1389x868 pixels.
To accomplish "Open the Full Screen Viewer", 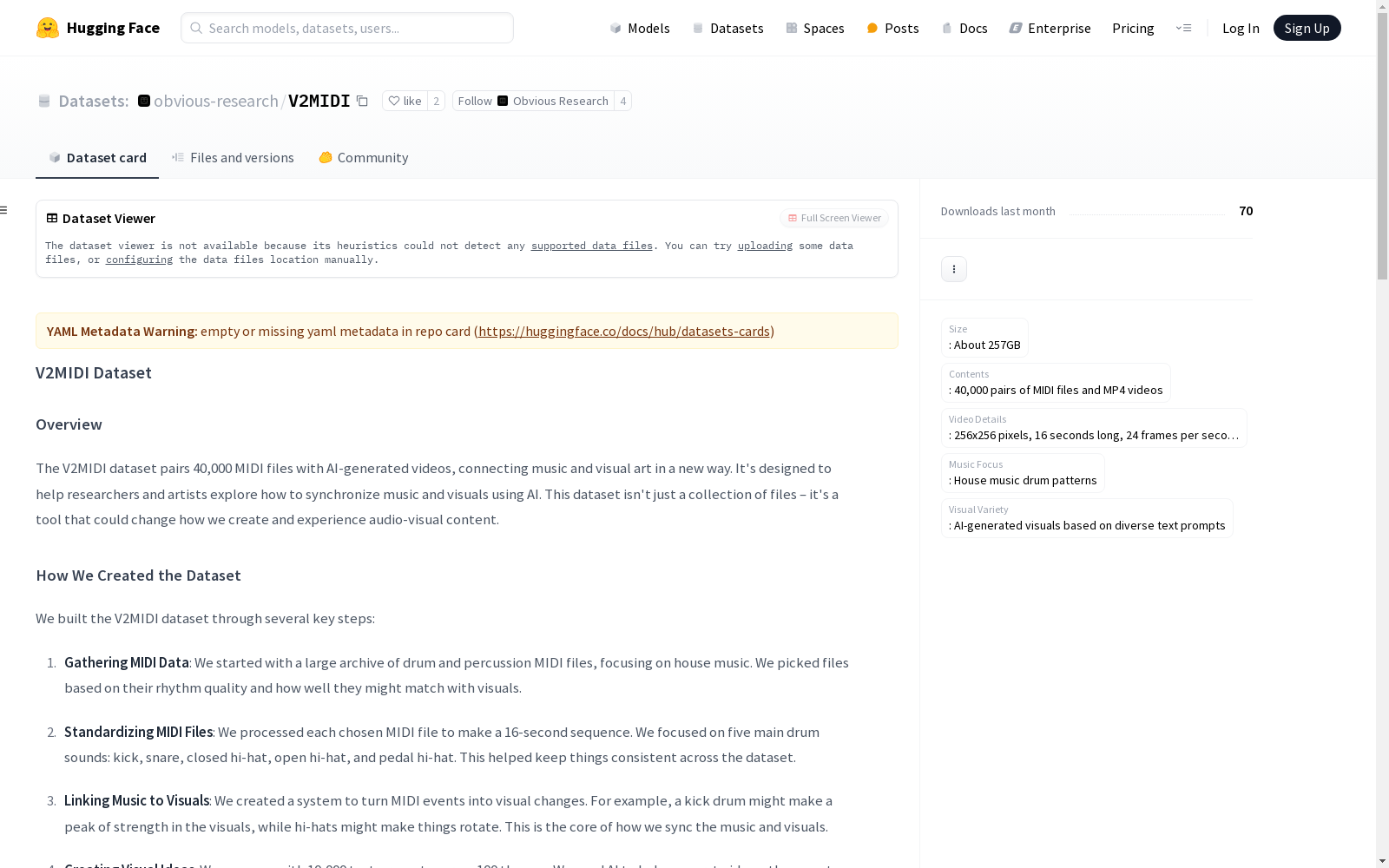I will [x=834, y=218].
